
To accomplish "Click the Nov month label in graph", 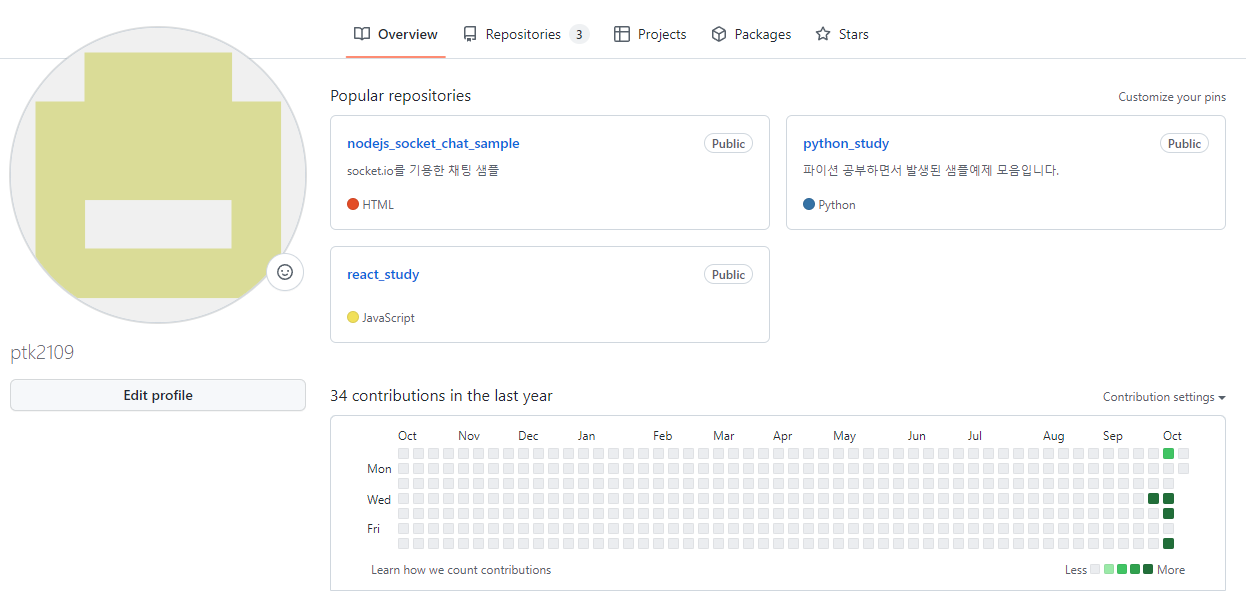I will pos(469,436).
